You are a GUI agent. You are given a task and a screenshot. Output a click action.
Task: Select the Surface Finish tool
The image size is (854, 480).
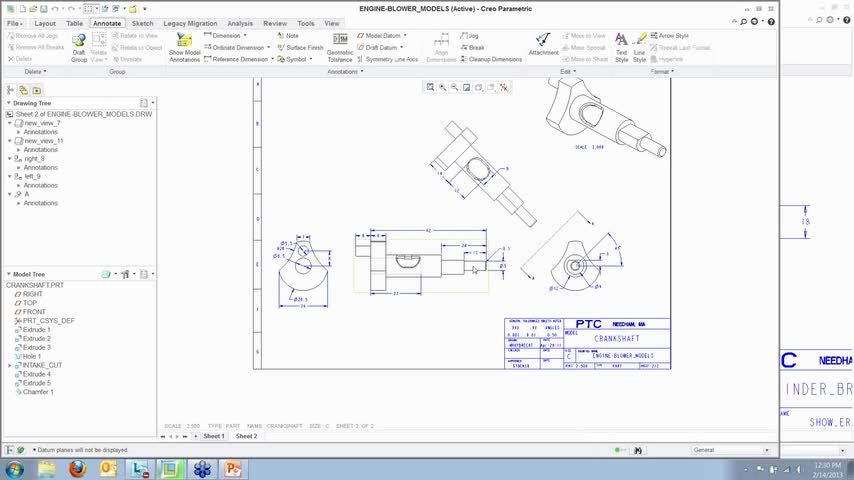pyautogui.click(x=300, y=47)
